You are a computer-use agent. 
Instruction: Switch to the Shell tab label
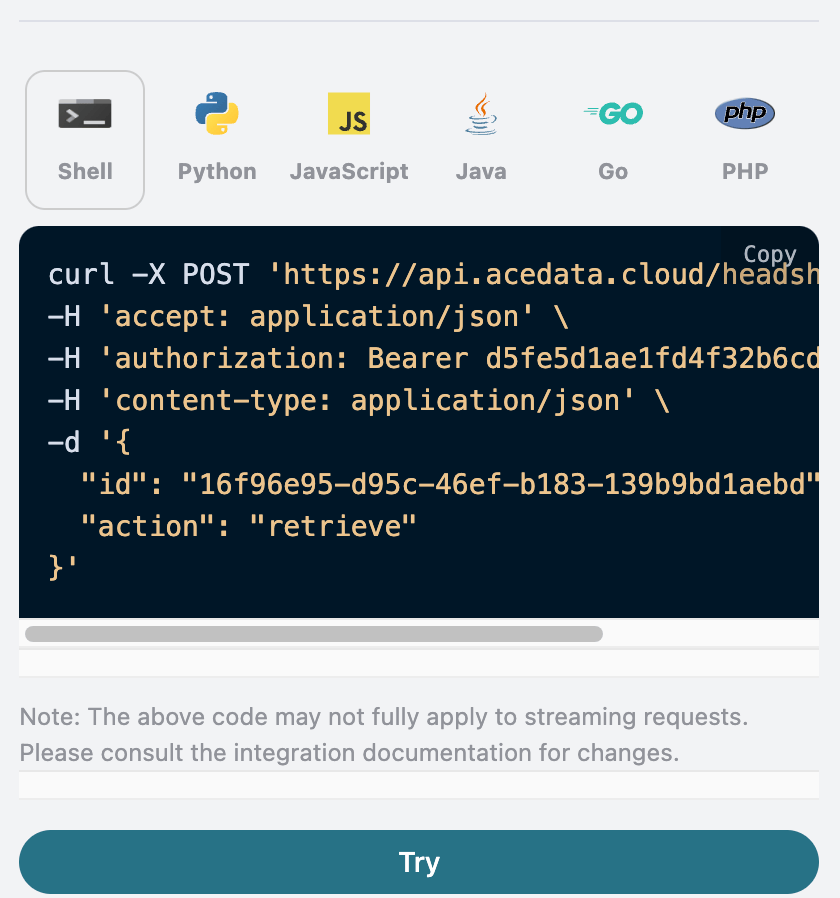pyautogui.click(x=85, y=171)
